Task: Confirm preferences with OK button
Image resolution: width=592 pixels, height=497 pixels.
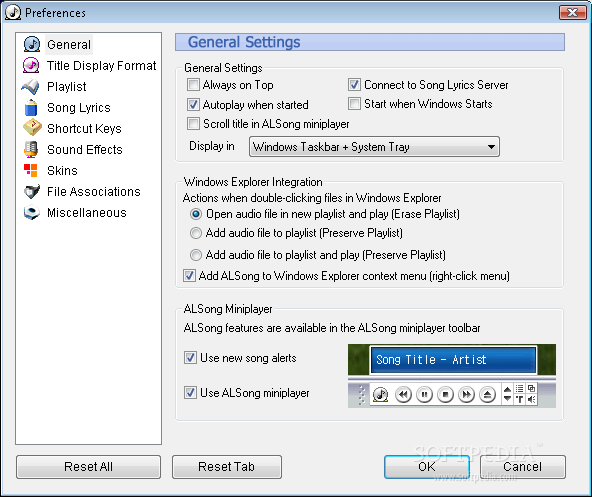Action: click(427, 467)
